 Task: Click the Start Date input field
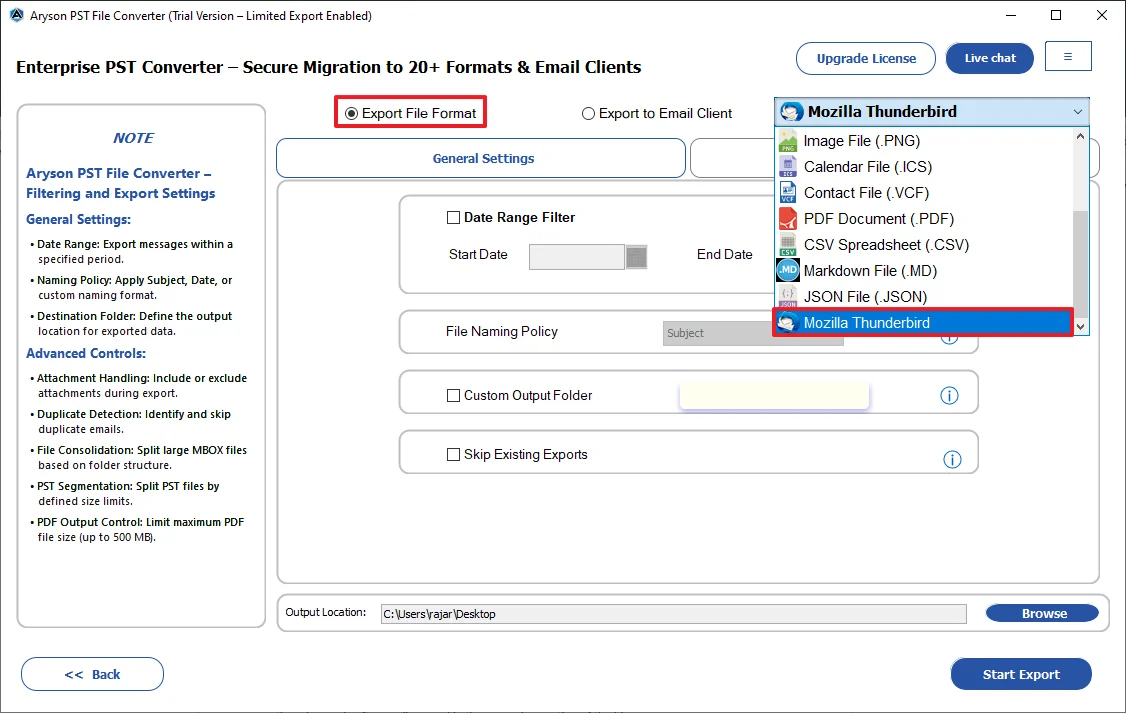click(x=577, y=257)
